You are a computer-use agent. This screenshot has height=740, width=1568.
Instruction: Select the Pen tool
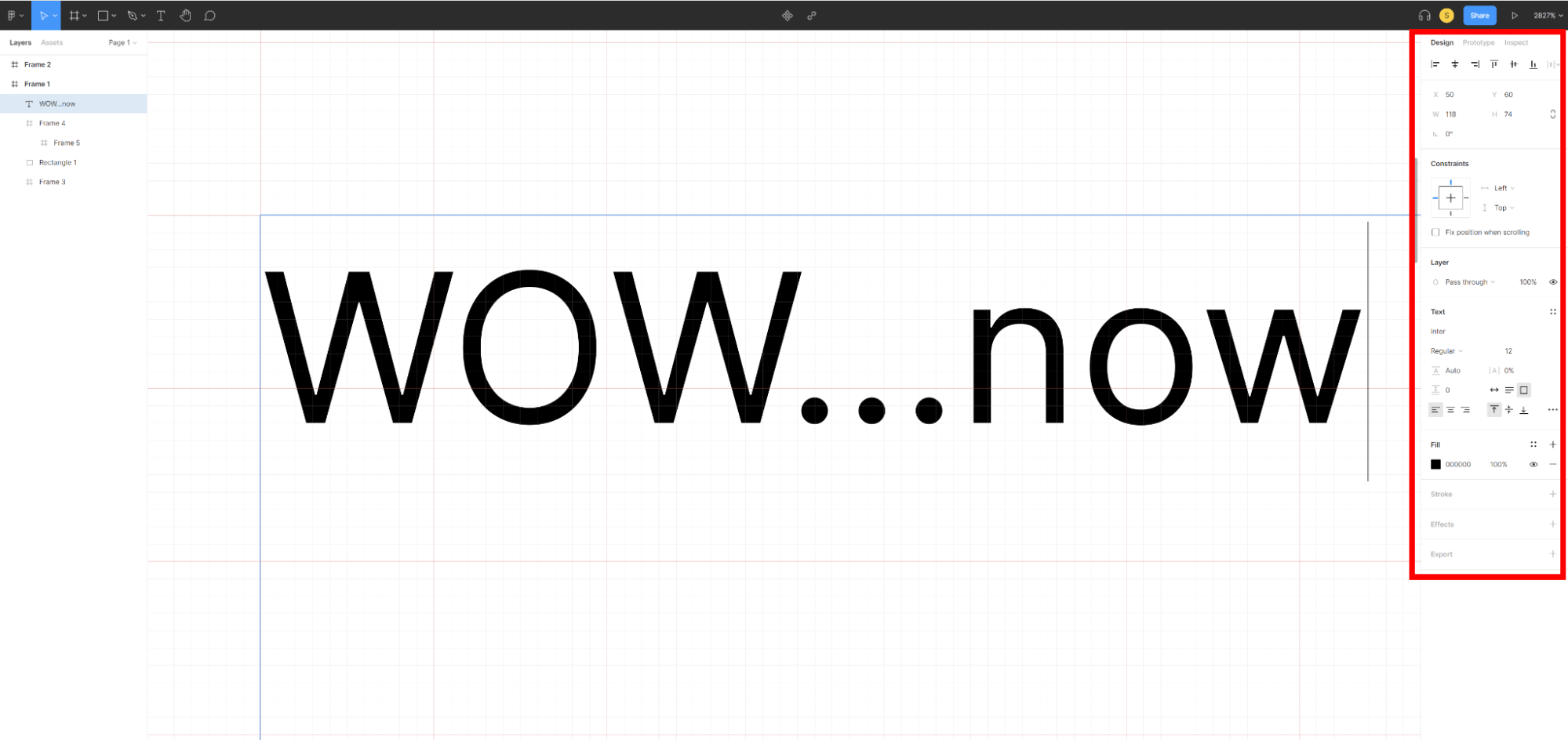(136, 15)
